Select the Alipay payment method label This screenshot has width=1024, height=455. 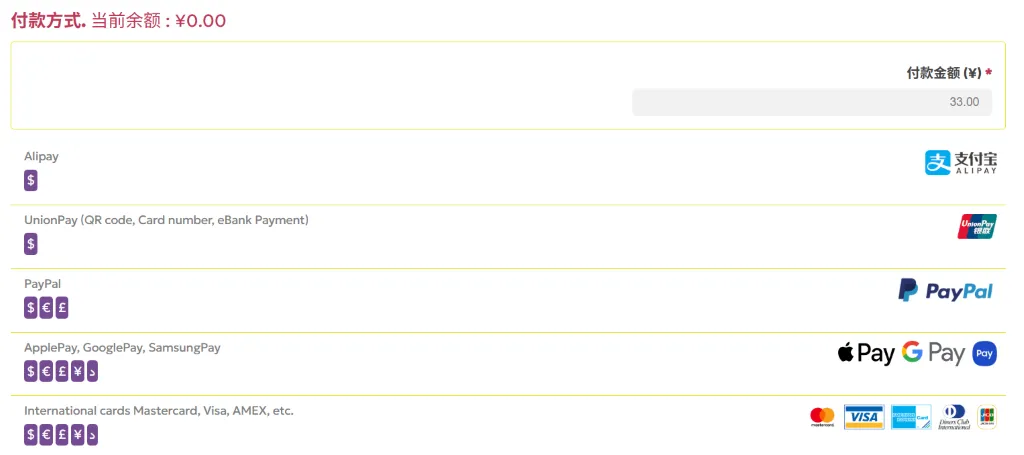(42, 157)
